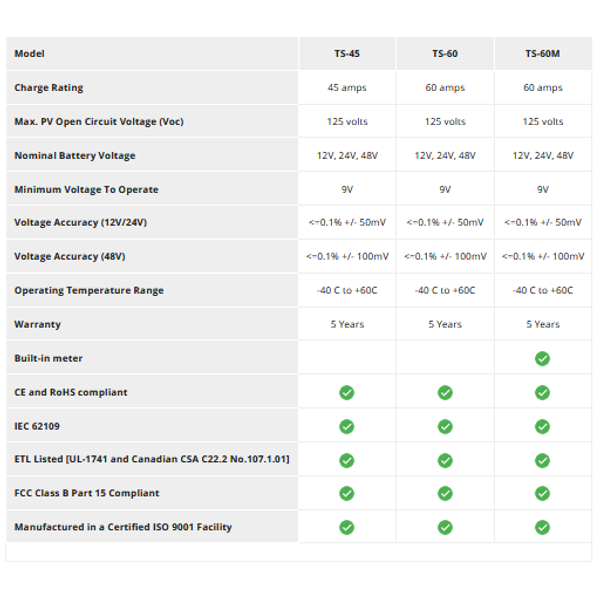
Task: Click the ETL Listed checkmark under TS-45
Action: [347, 460]
